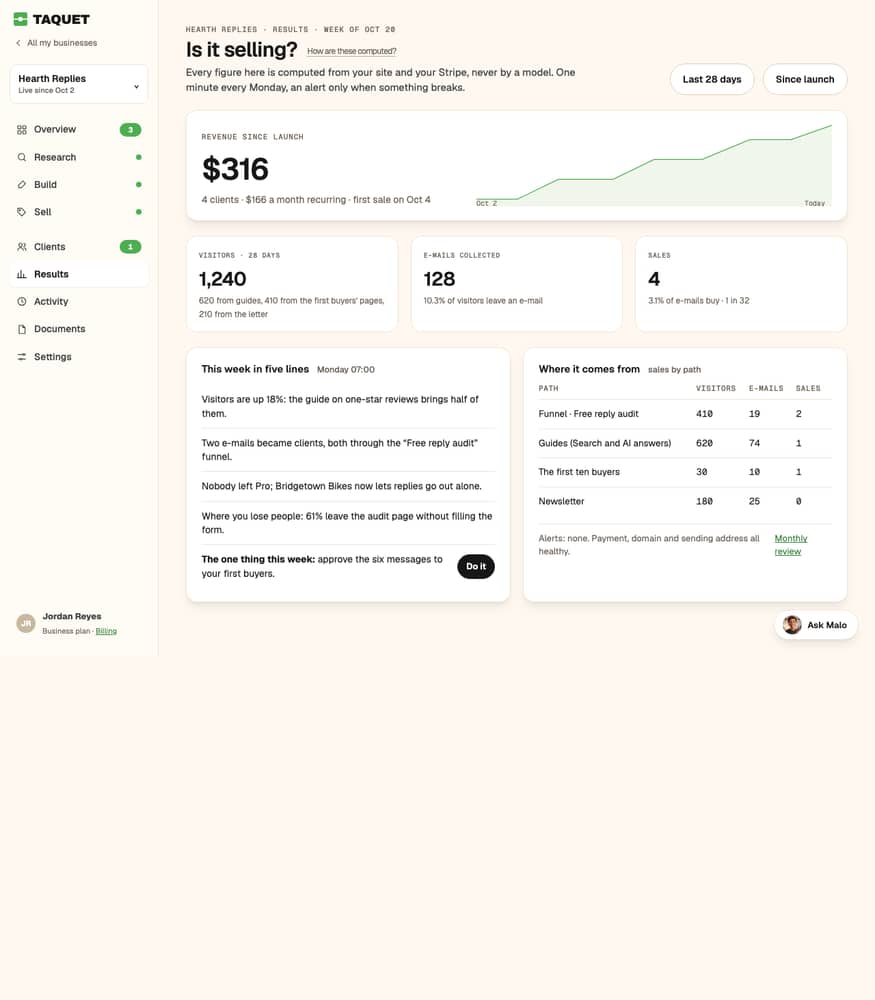Click the green badge on Overview

tap(130, 129)
